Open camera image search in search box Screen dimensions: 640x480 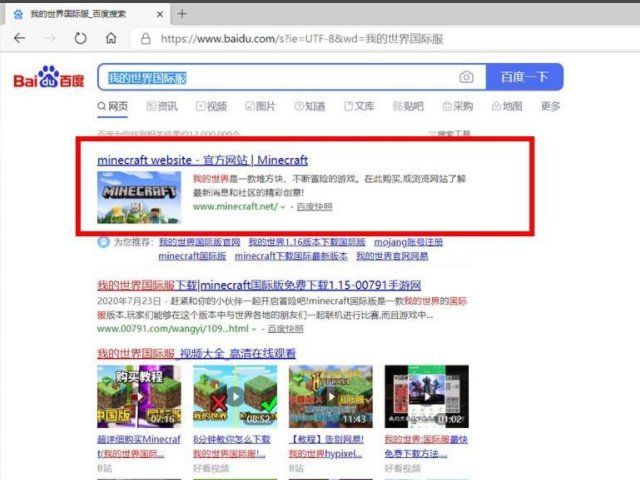pyautogui.click(x=466, y=77)
